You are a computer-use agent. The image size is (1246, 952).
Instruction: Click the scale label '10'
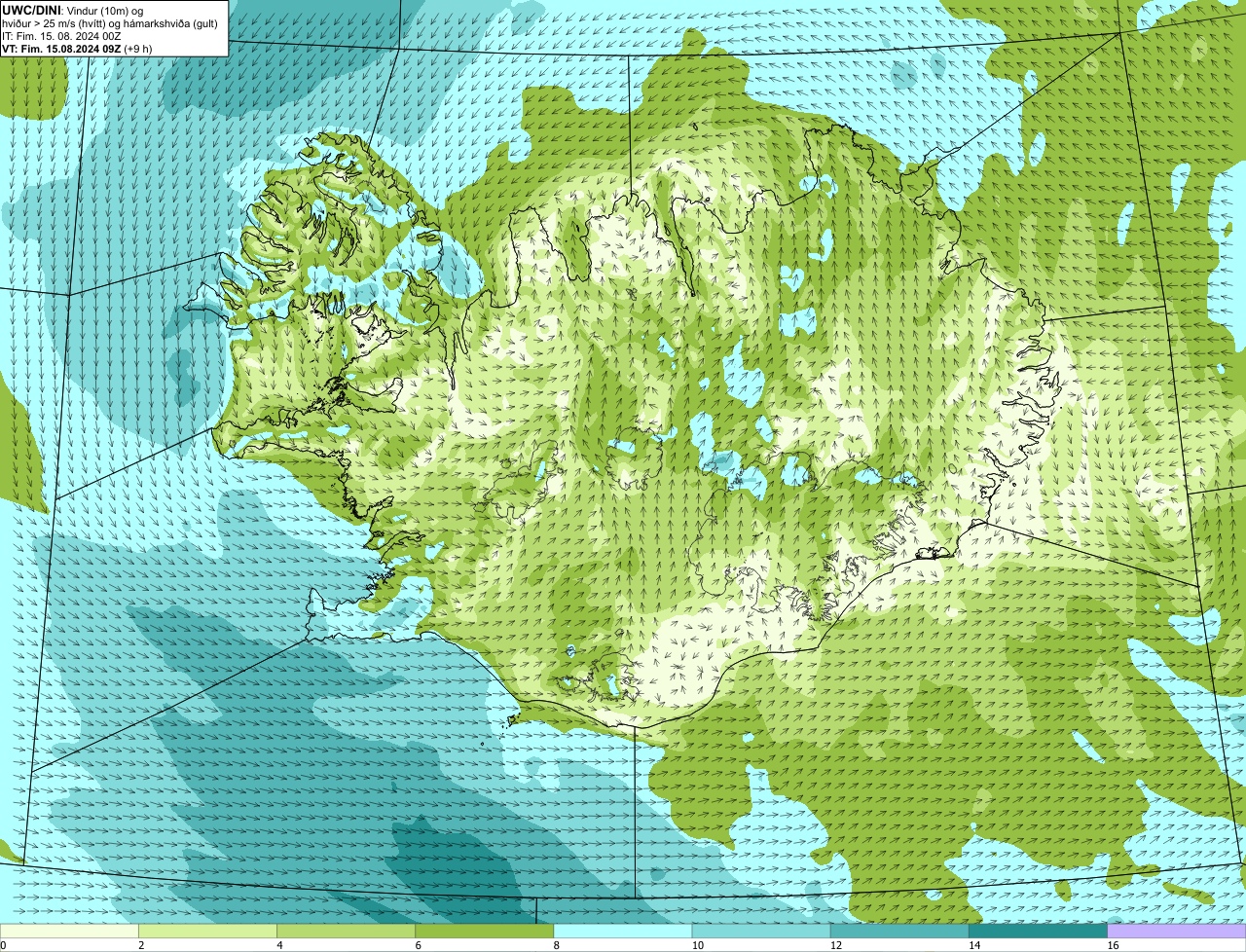coord(697,945)
